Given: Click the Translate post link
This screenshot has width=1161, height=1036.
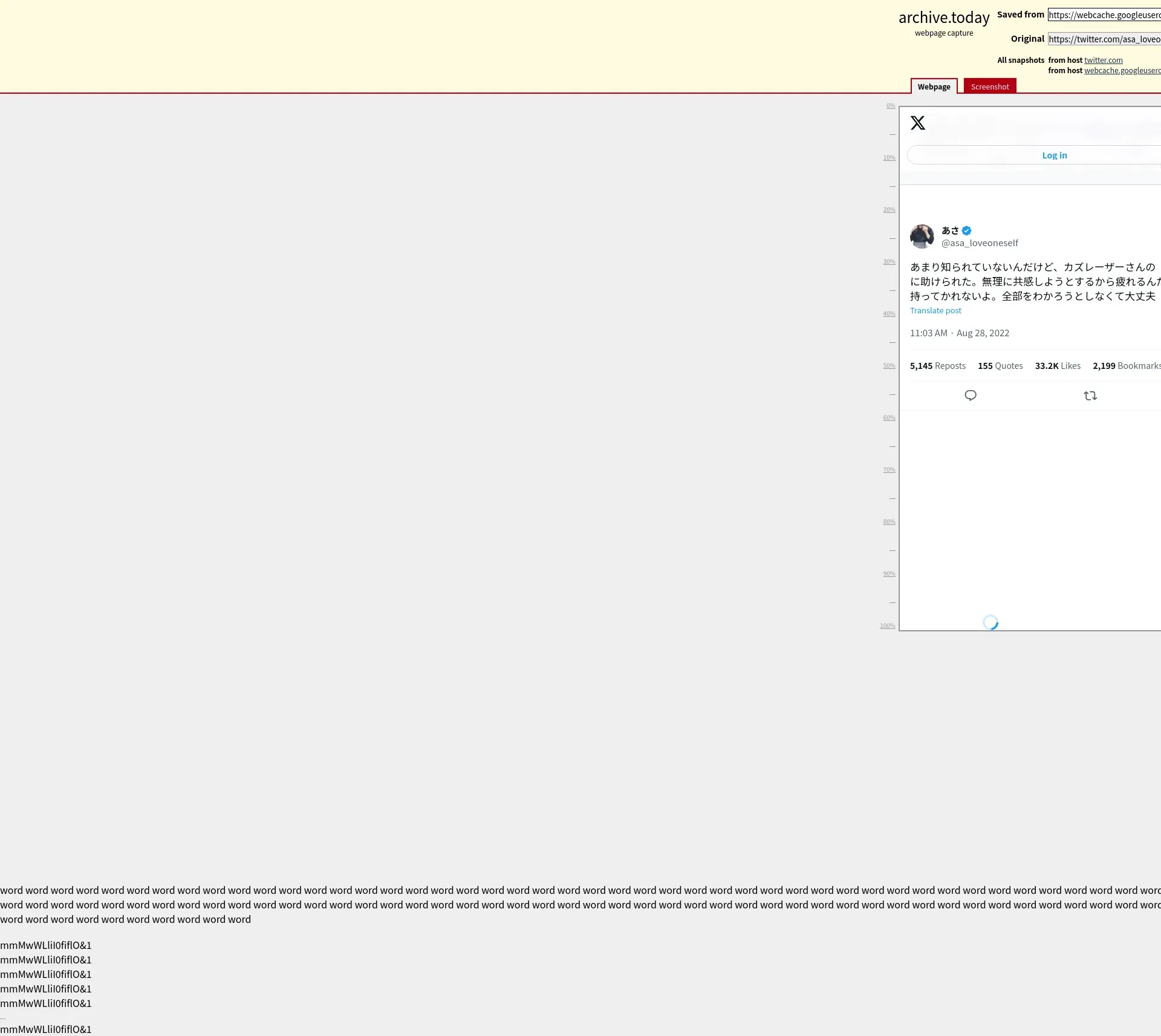Looking at the screenshot, I should (x=935, y=310).
